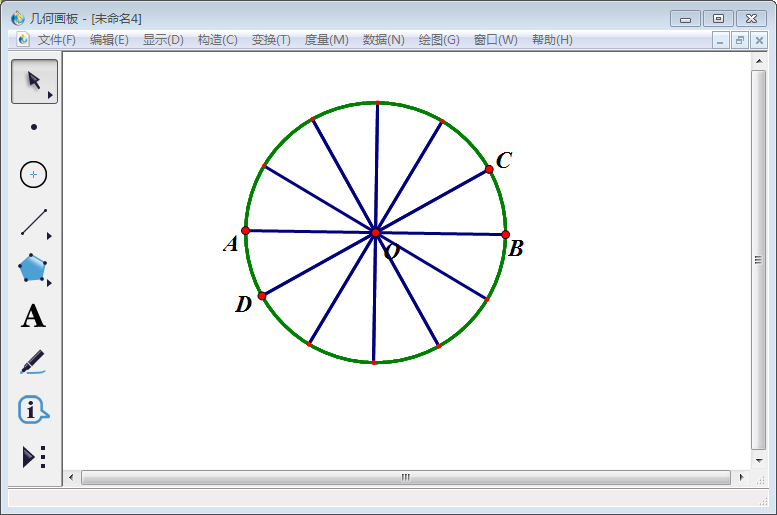Viewport: 777px width, 515px height.
Task: Open the 绘图(G) menu
Action: tap(439, 40)
